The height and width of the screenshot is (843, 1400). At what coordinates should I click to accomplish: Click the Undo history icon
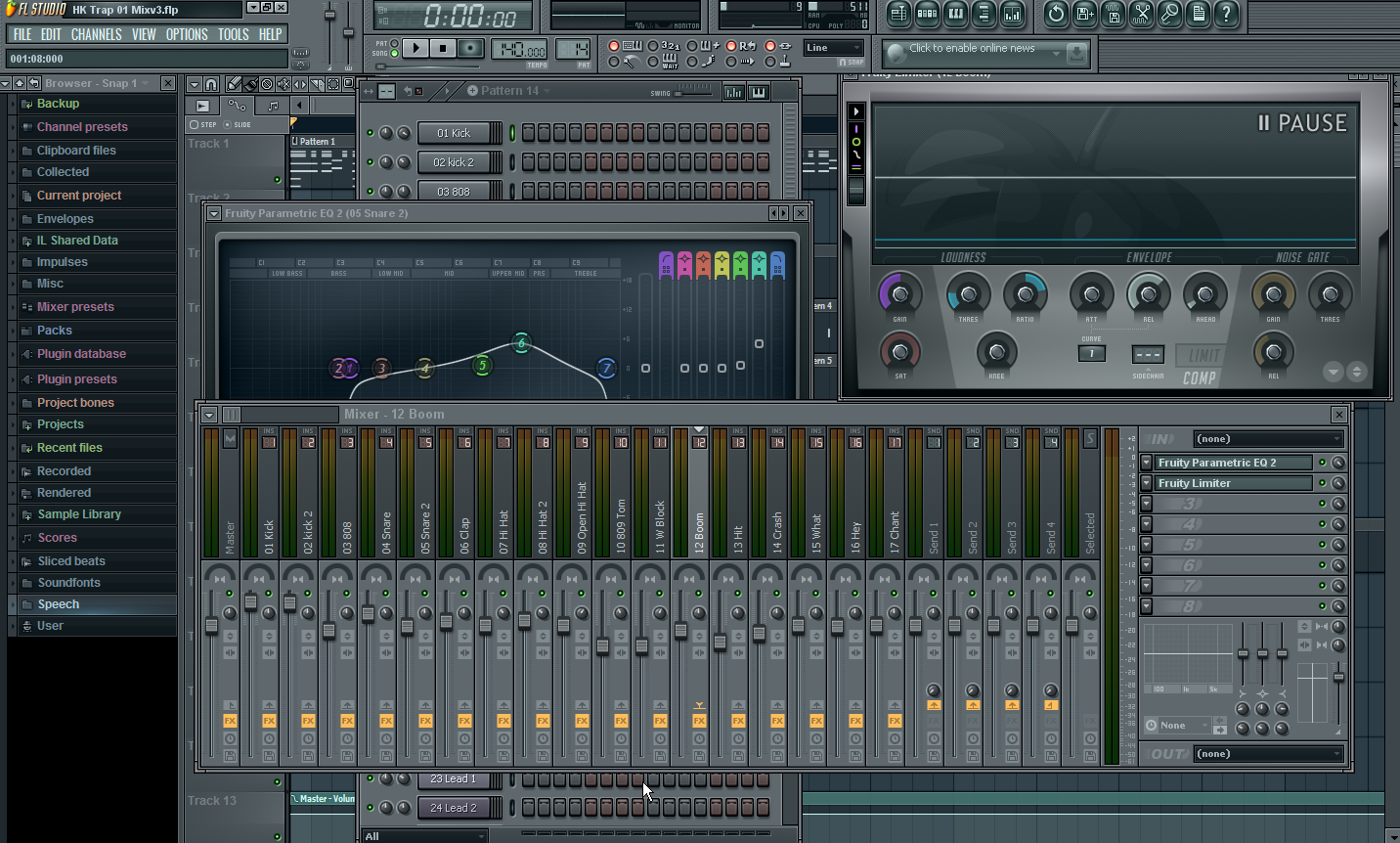[x=1056, y=14]
